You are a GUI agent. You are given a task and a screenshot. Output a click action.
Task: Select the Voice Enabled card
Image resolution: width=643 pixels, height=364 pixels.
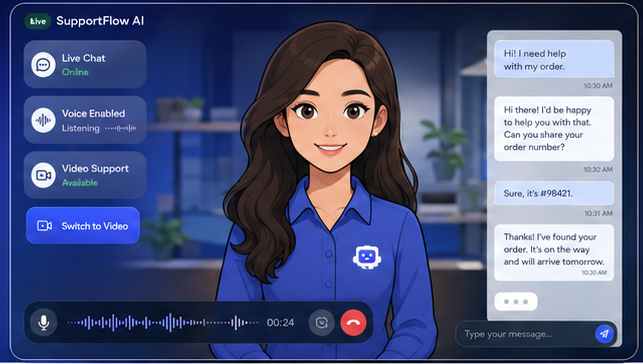[85, 120]
